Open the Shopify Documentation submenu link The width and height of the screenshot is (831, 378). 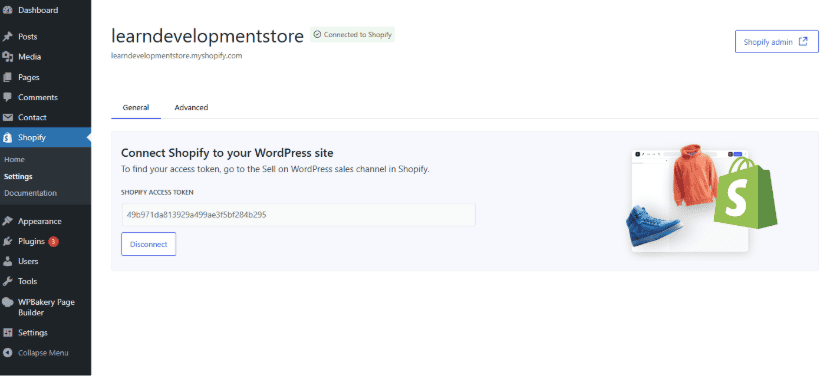click(x=30, y=193)
